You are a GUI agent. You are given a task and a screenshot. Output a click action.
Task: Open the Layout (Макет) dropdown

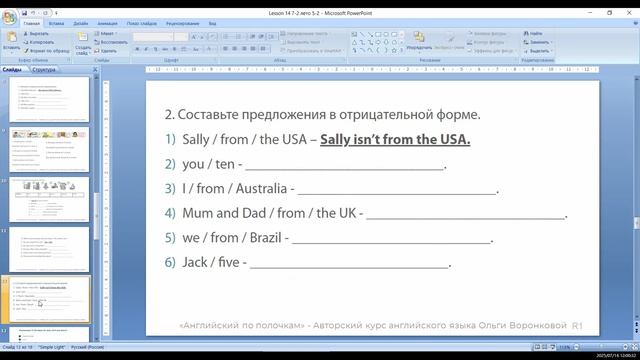[106, 33]
